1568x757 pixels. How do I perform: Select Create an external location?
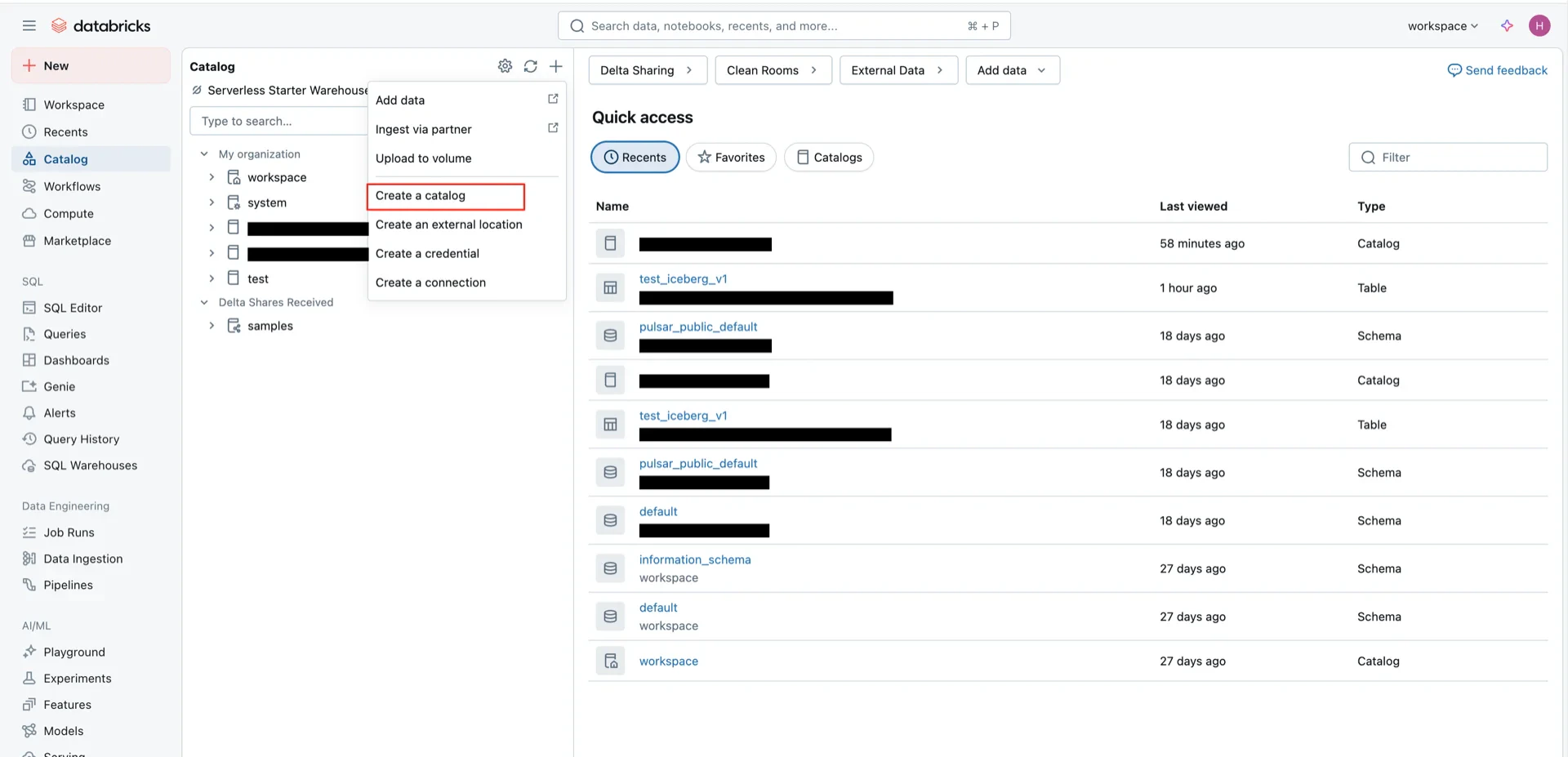tap(466, 225)
